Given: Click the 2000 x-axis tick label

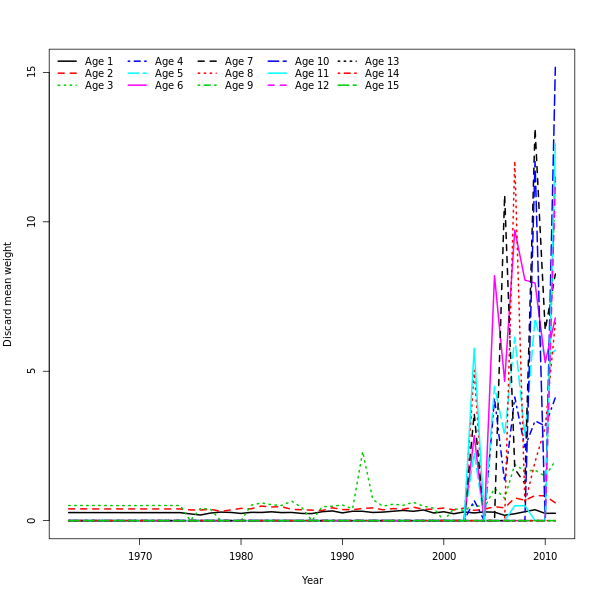Looking at the screenshot, I should point(444,555).
